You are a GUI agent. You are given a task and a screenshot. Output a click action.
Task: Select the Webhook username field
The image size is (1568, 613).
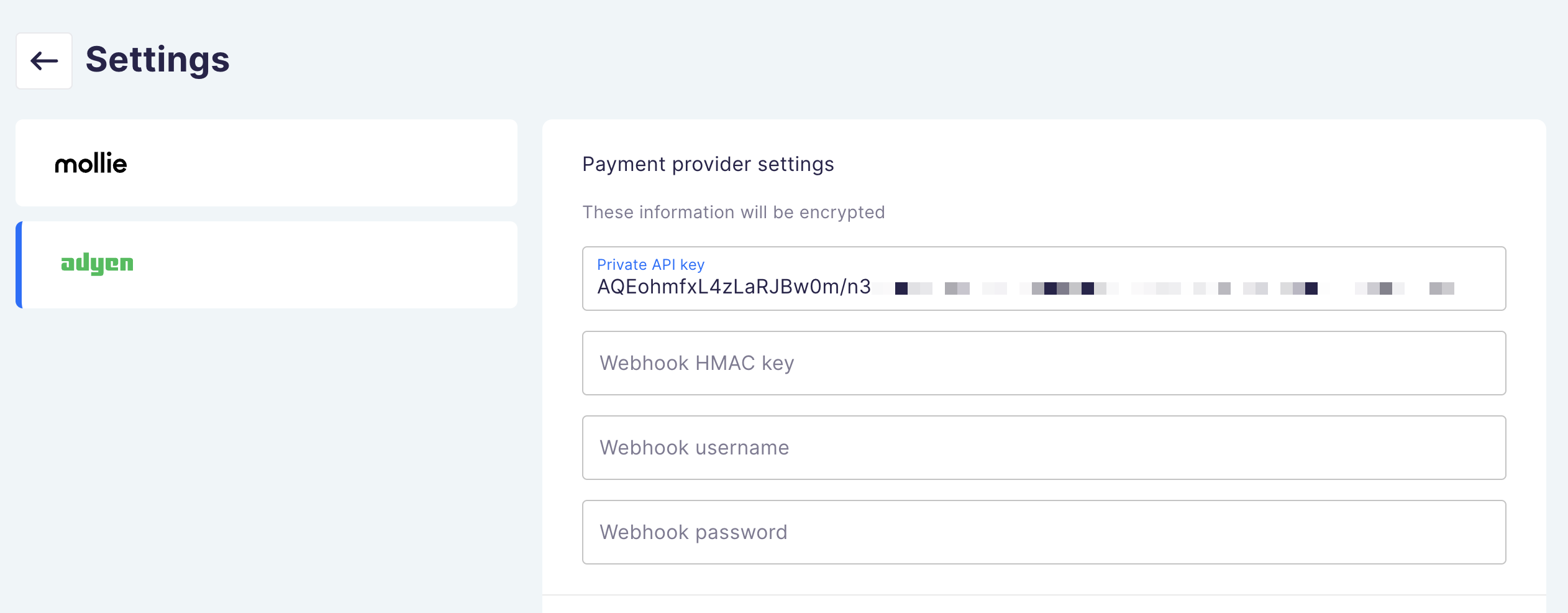[x=1044, y=448]
